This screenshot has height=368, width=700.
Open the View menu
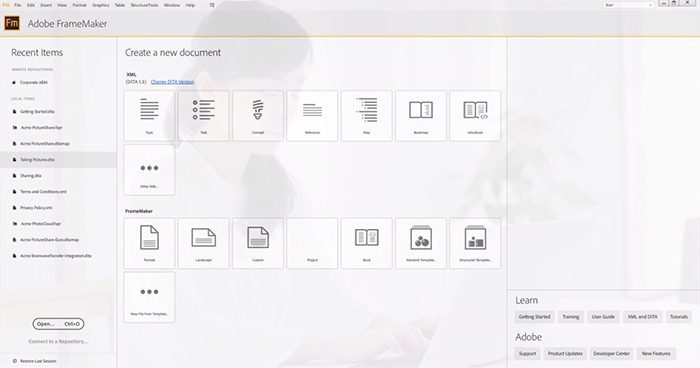[x=62, y=5]
